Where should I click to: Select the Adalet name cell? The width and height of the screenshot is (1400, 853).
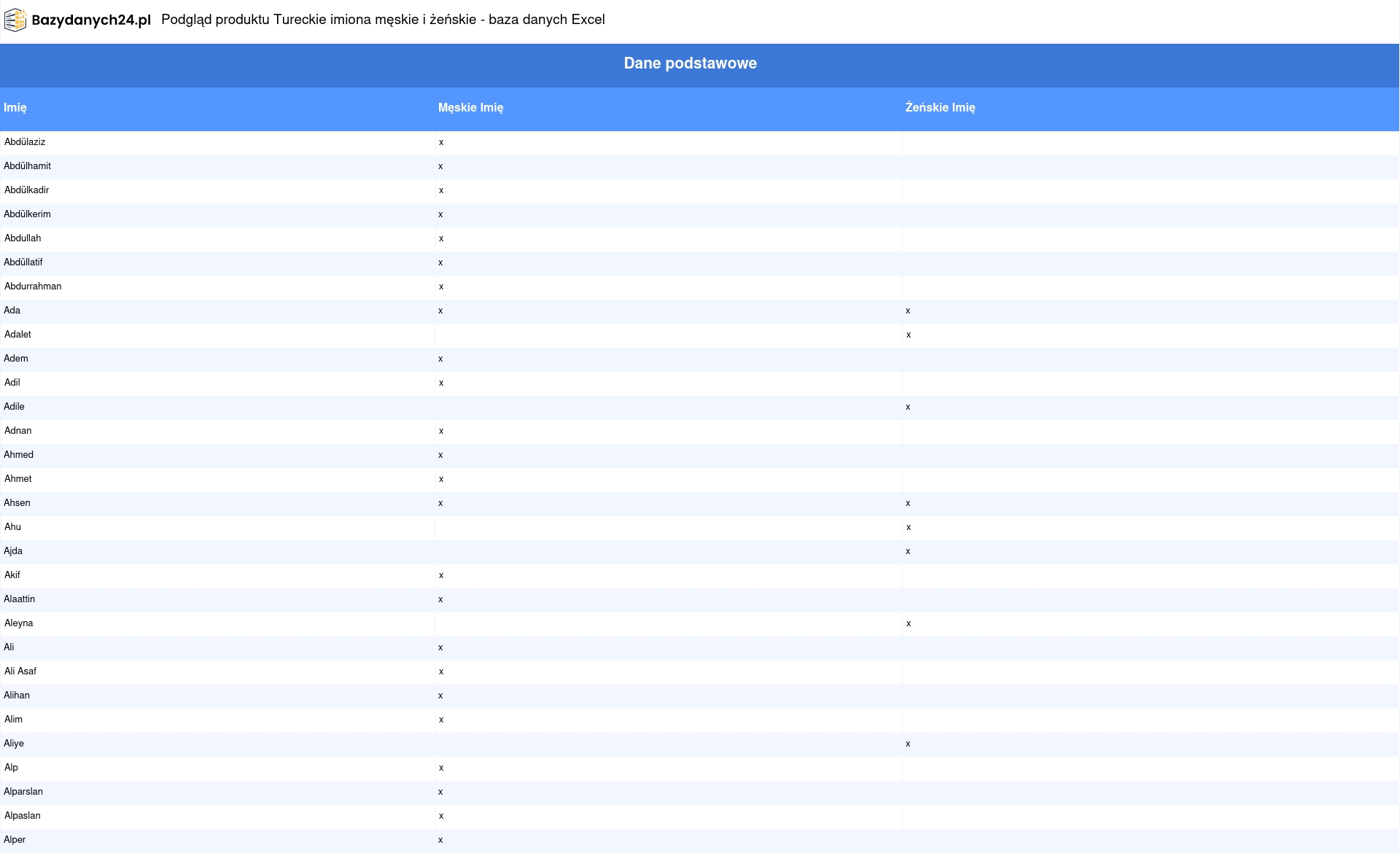18,335
